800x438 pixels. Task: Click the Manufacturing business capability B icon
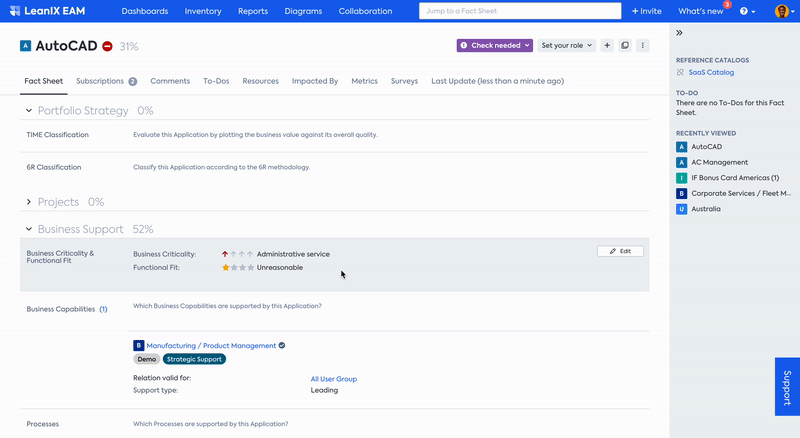tap(138, 346)
